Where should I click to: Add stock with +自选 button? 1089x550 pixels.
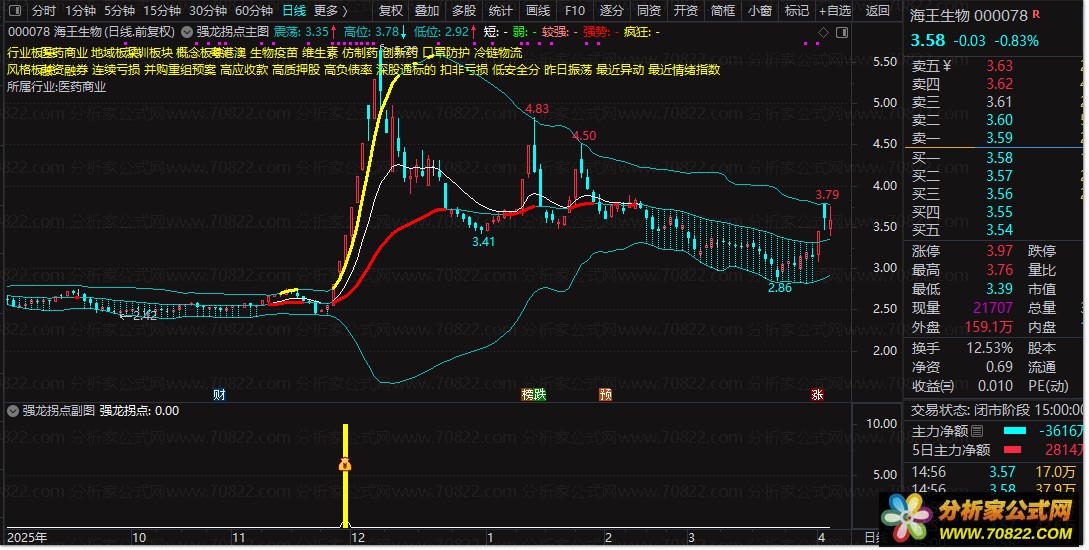pos(835,10)
